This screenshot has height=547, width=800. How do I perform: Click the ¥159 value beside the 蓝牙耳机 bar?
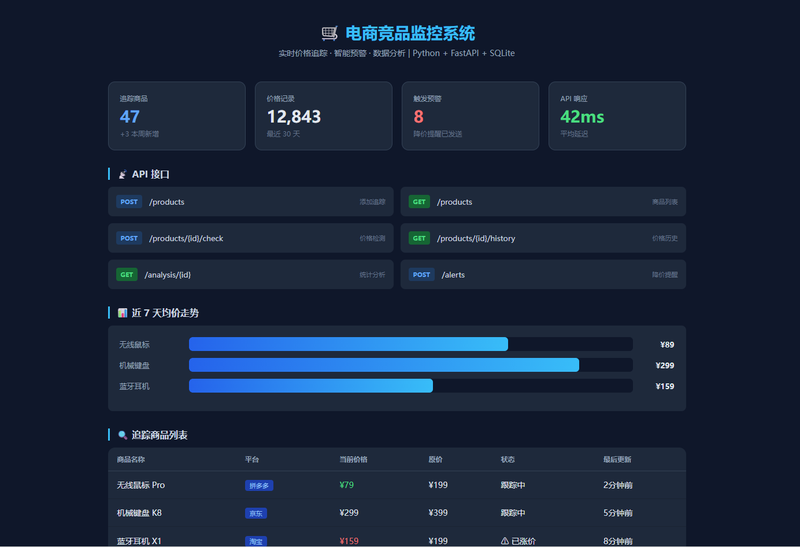click(665, 386)
